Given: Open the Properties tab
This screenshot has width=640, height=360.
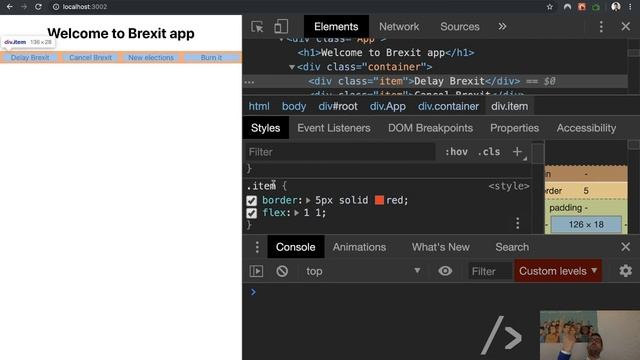Looking at the screenshot, I should (x=514, y=128).
